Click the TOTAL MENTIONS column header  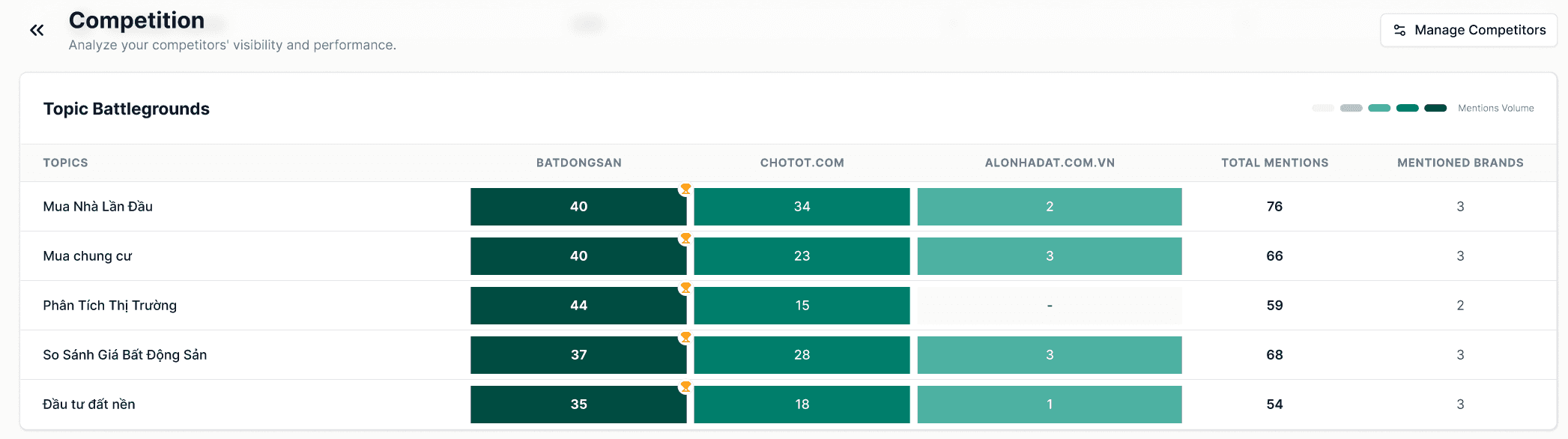coord(1274,163)
